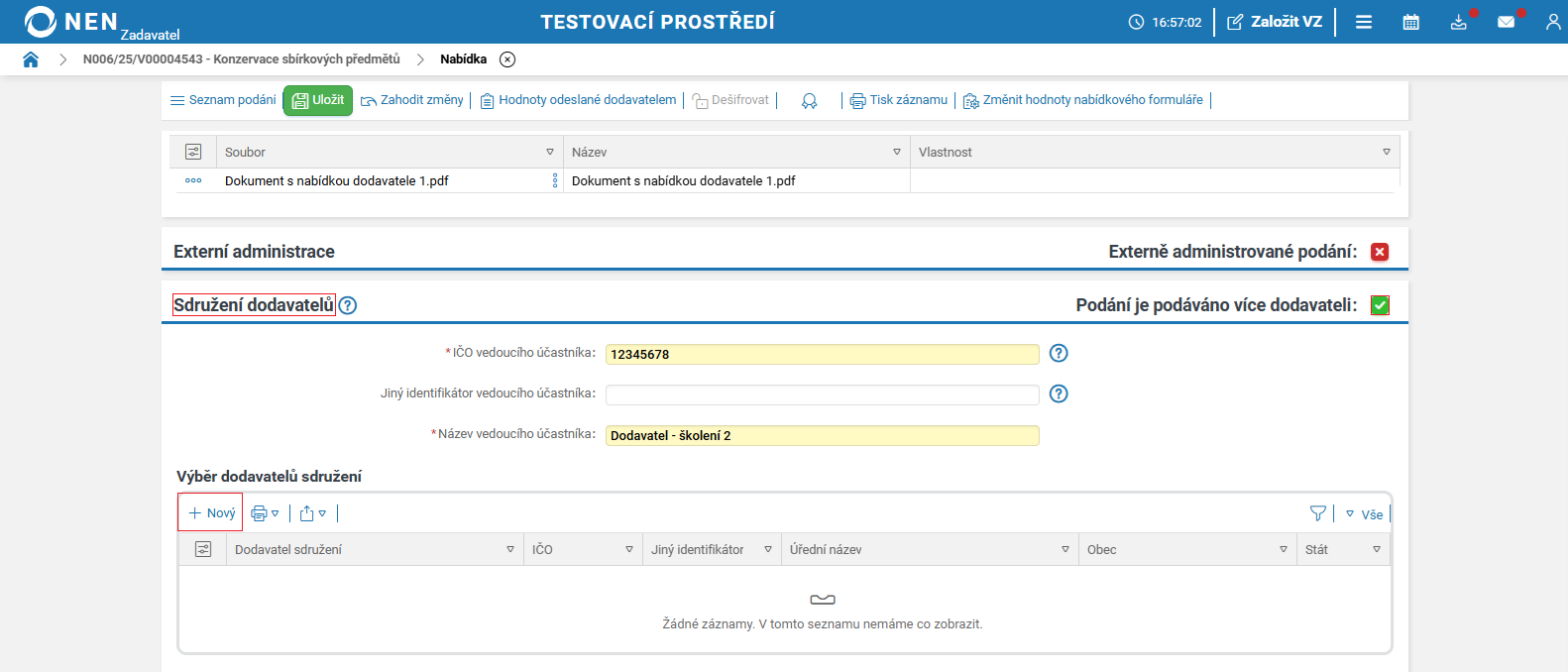Click the filter funnel icon
Screen dimensions: 1568x672
[x=1318, y=513]
